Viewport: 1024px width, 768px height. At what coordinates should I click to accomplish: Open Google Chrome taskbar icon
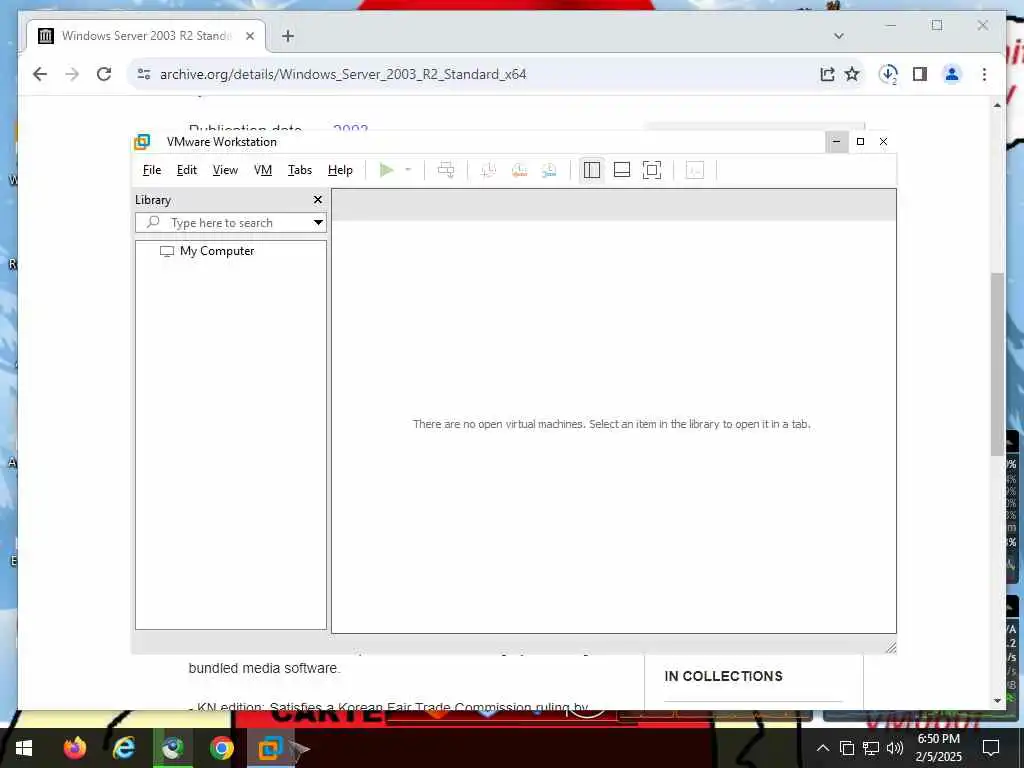(x=221, y=748)
